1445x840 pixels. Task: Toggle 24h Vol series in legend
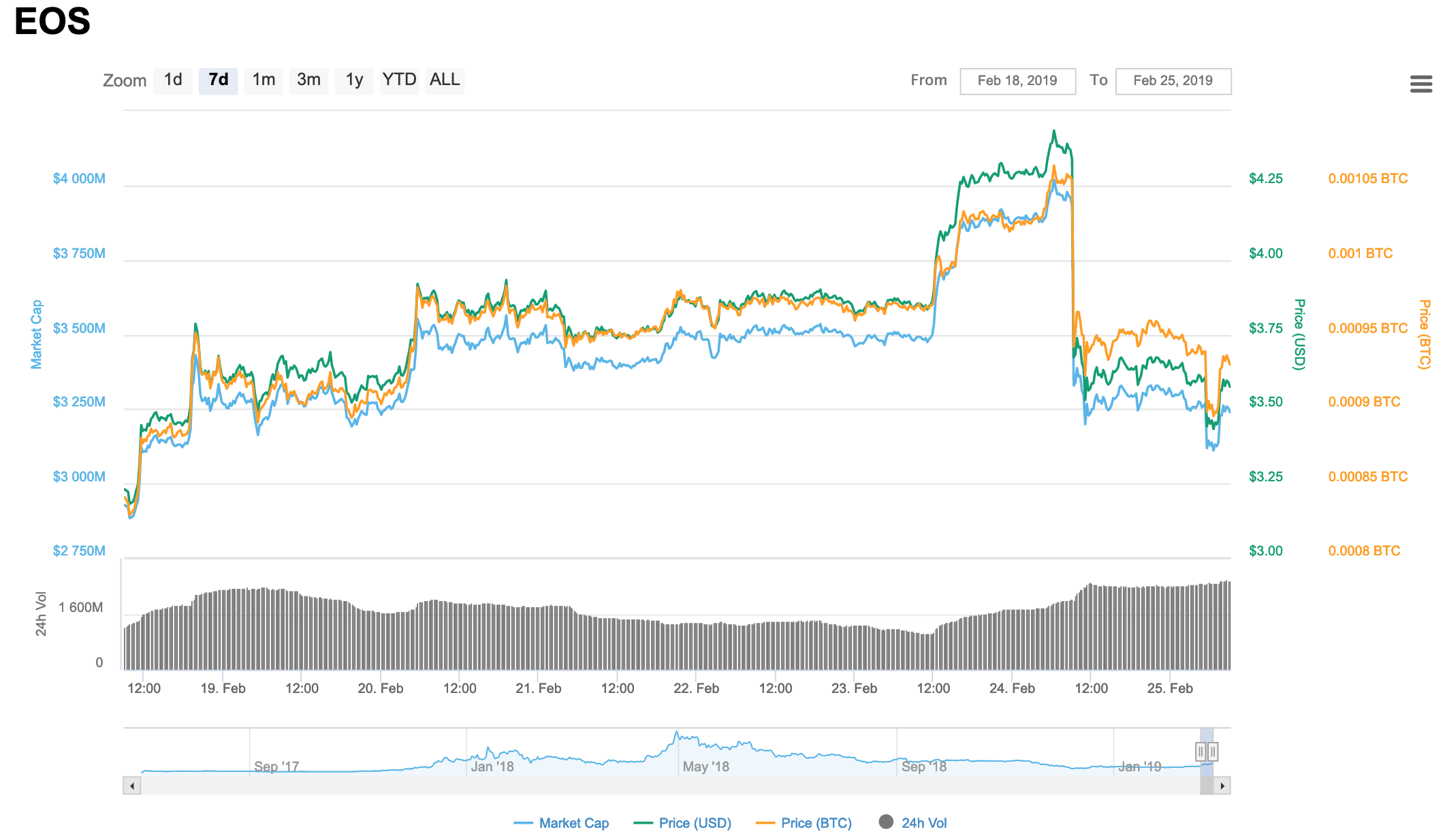[x=912, y=823]
